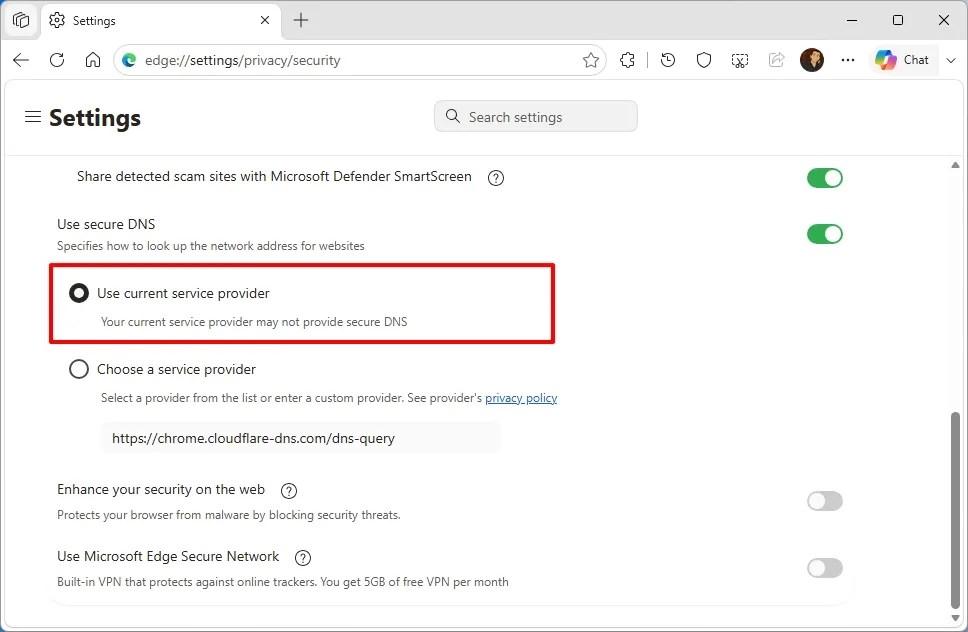The width and height of the screenshot is (968, 632).
Task: Close the Settings tab
Action: (265, 20)
